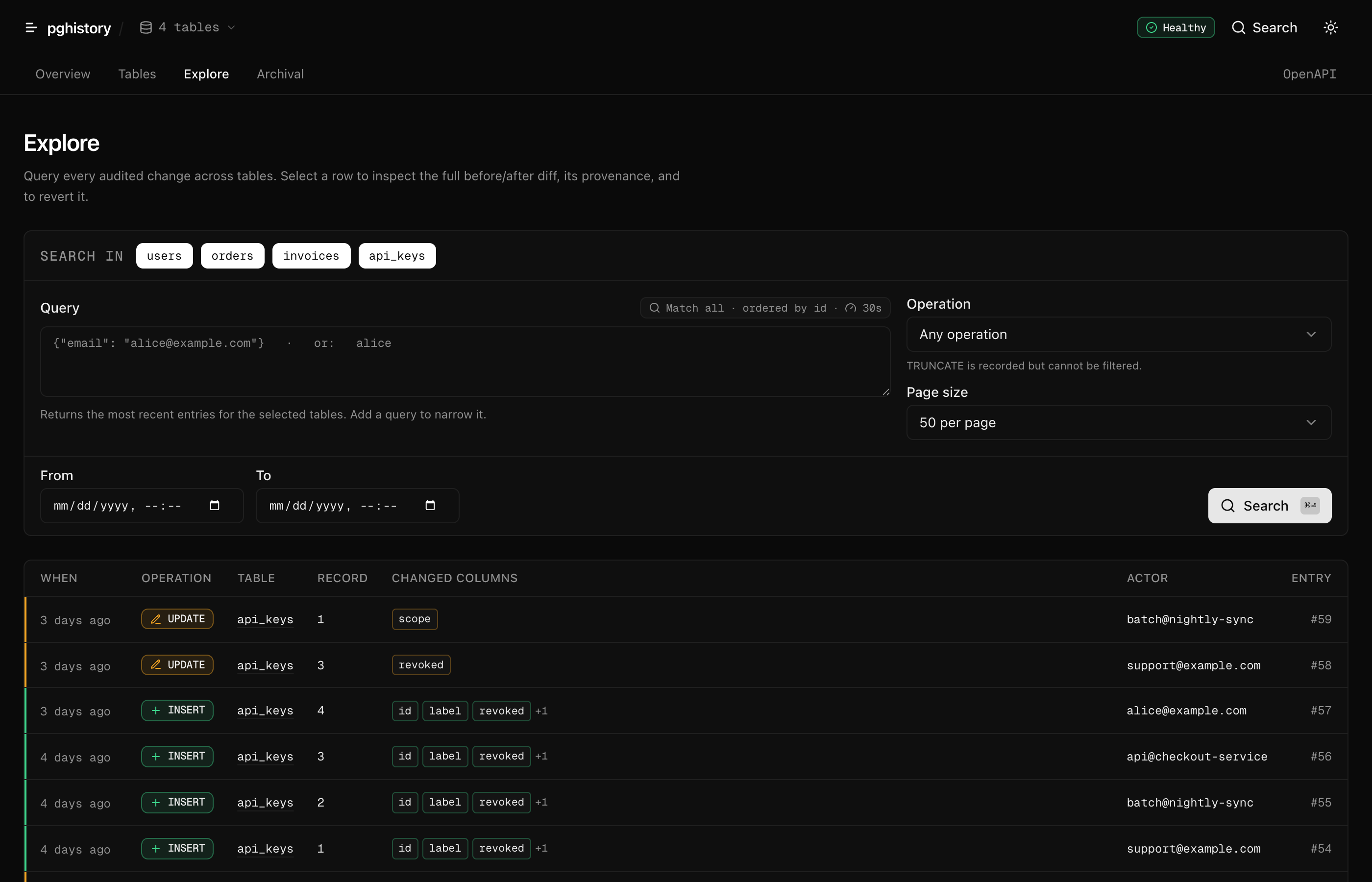Viewport: 1372px width, 882px height.
Task: Toggle the invoices table filter chip
Action: point(312,255)
